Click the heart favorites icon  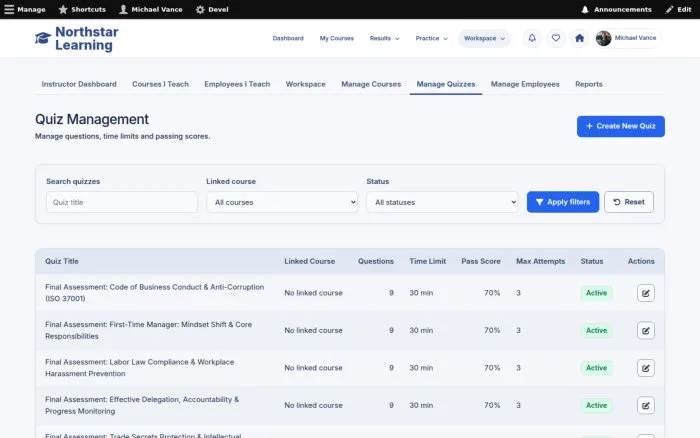pos(556,38)
